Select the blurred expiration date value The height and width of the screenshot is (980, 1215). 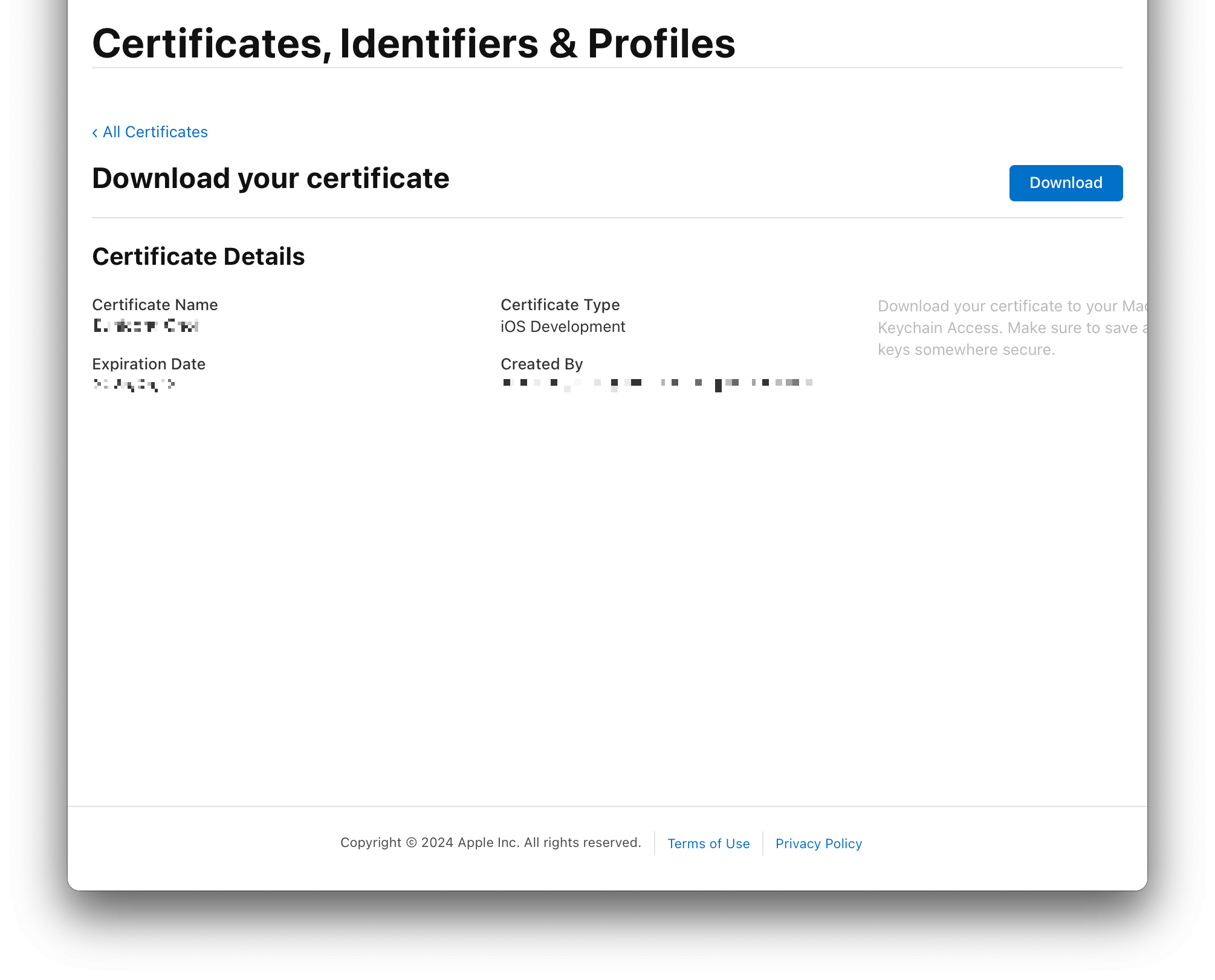134,384
